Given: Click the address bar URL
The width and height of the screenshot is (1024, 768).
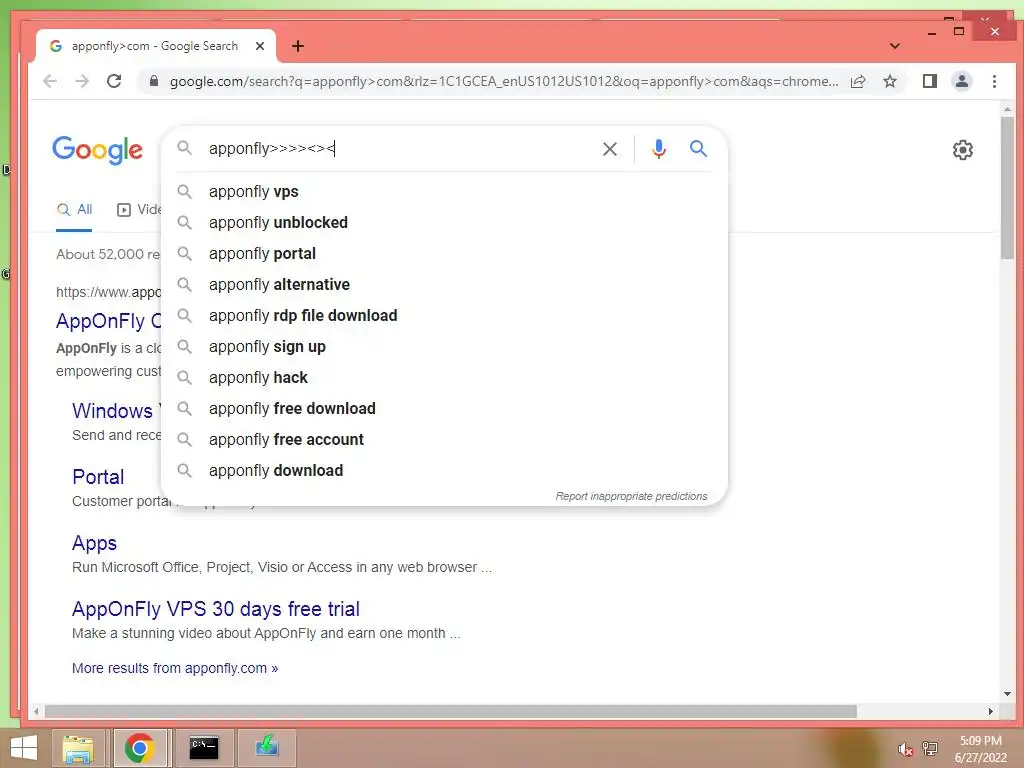Looking at the screenshot, I should (x=504, y=82).
